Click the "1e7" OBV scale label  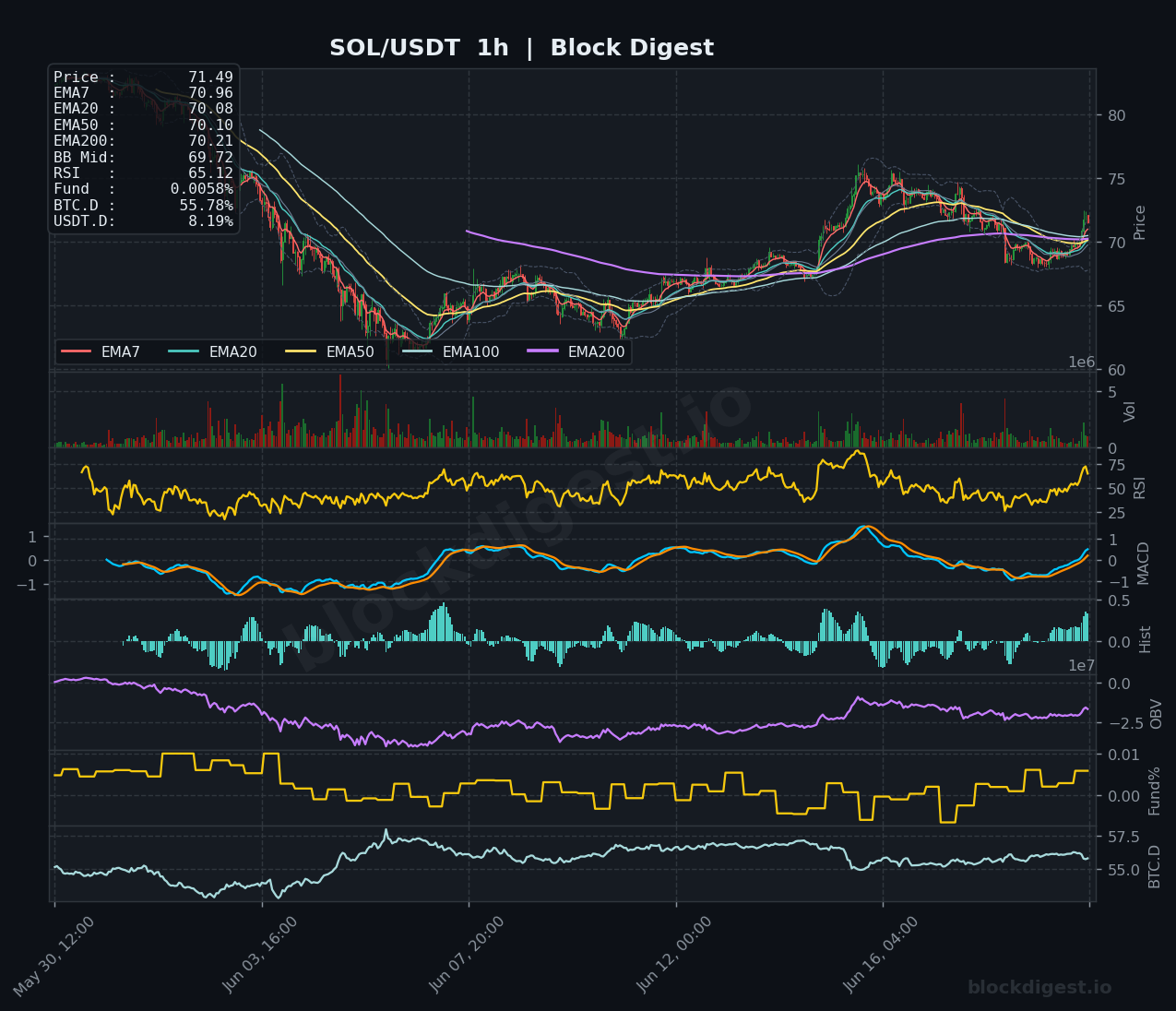(1081, 666)
